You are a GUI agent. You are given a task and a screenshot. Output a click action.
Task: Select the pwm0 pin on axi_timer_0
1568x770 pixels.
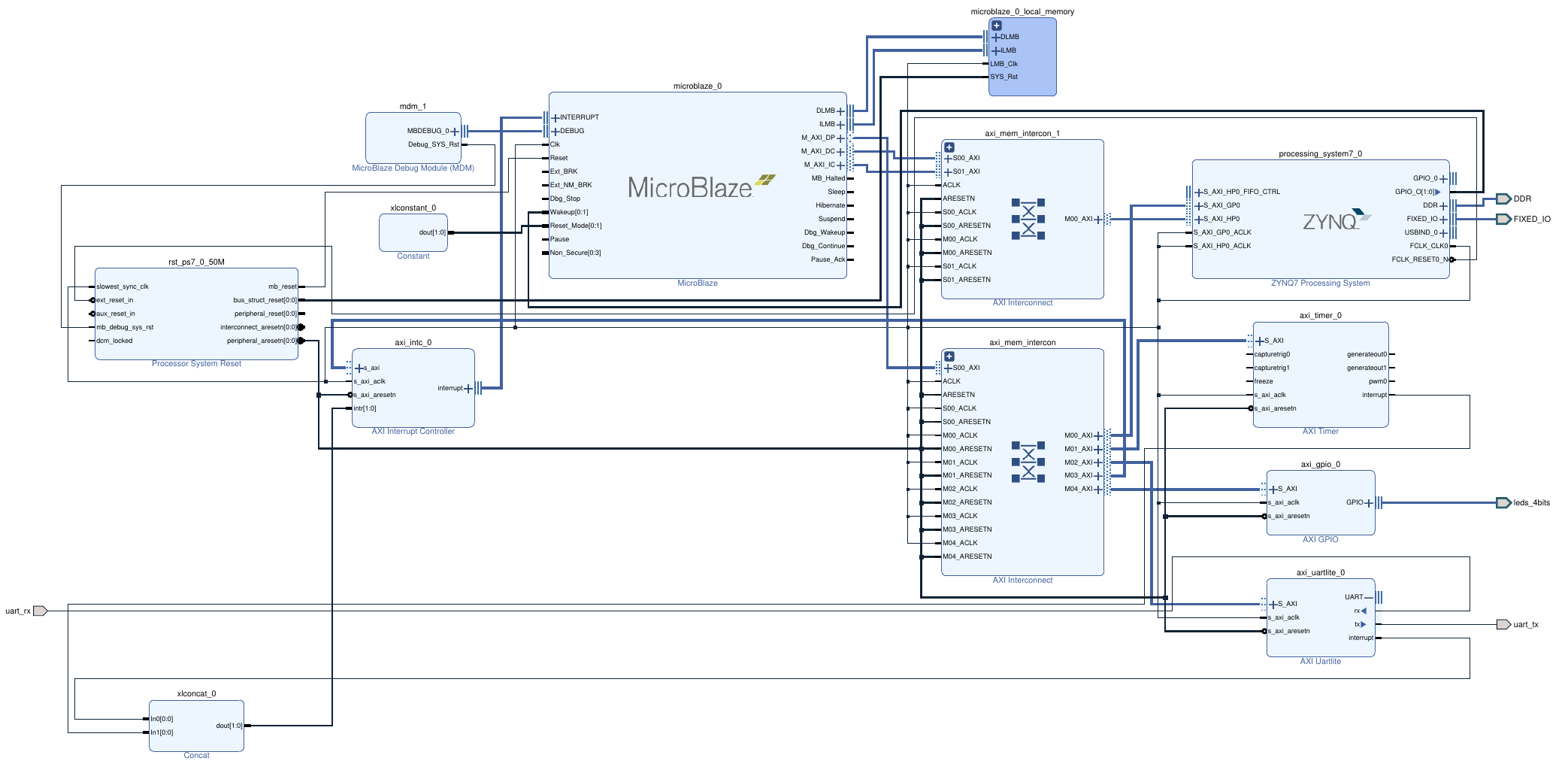pos(1378,382)
